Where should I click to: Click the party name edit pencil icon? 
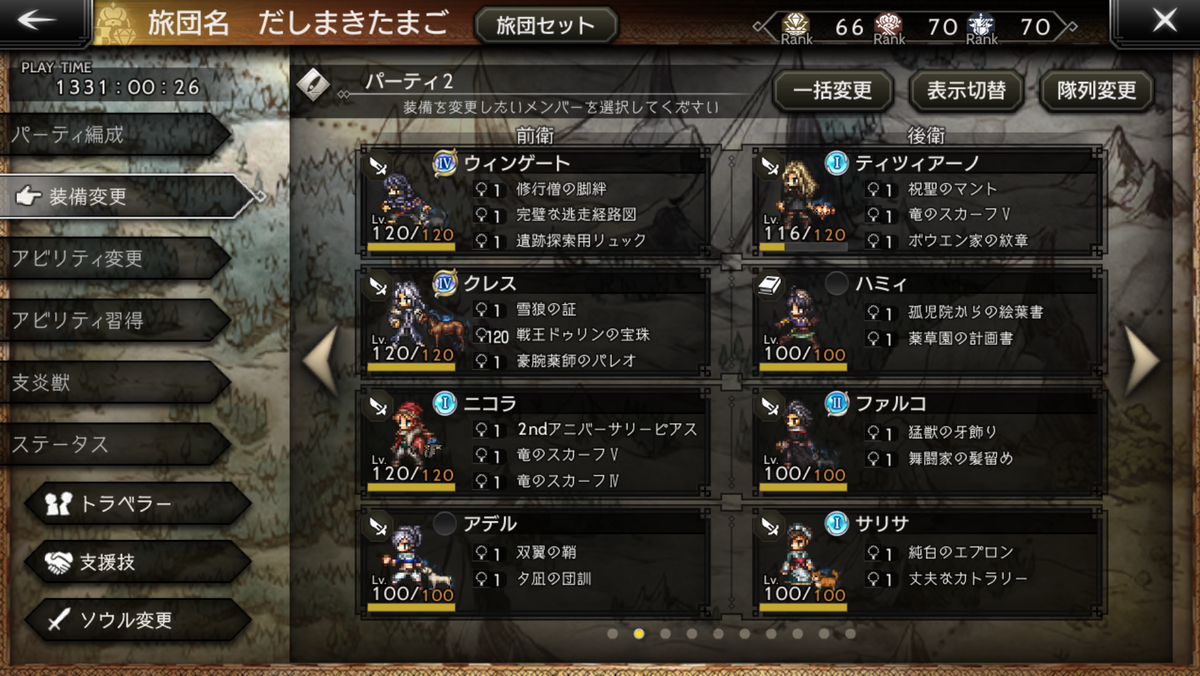314,83
